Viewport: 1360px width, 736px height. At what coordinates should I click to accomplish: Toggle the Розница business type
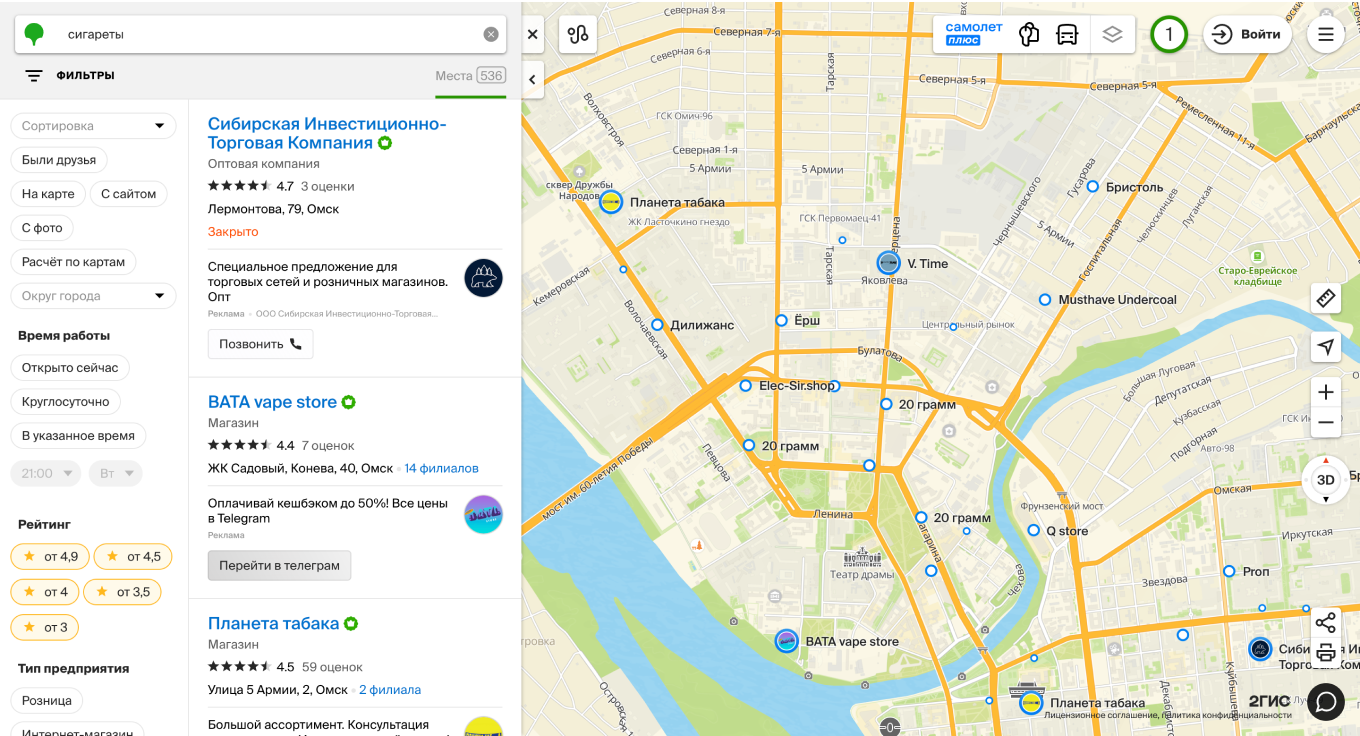pos(47,701)
